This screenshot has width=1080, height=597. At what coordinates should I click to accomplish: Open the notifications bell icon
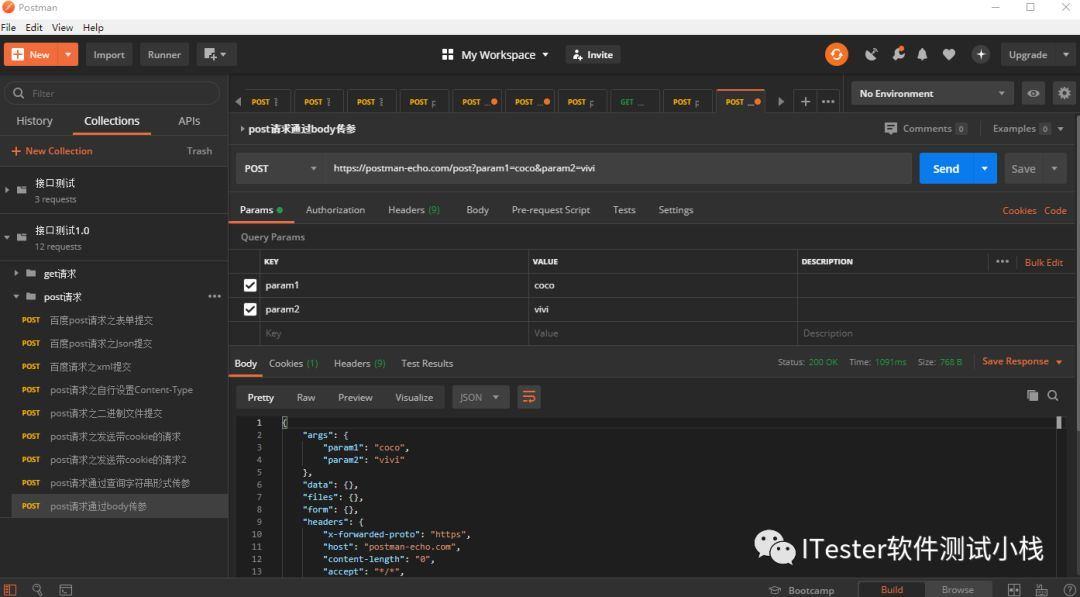pos(922,54)
